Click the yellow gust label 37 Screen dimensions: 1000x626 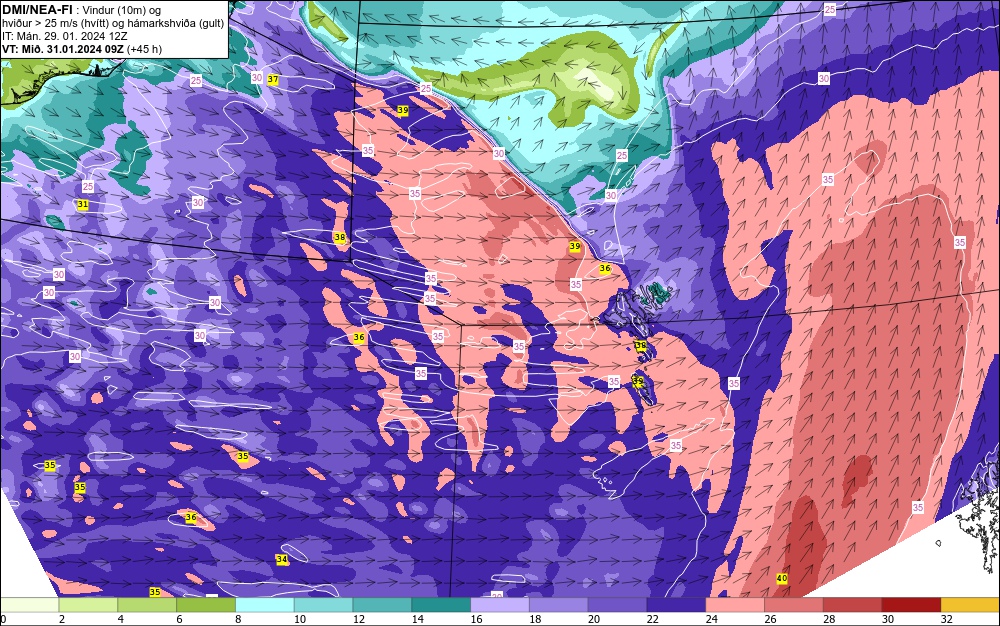[x=273, y=80]
